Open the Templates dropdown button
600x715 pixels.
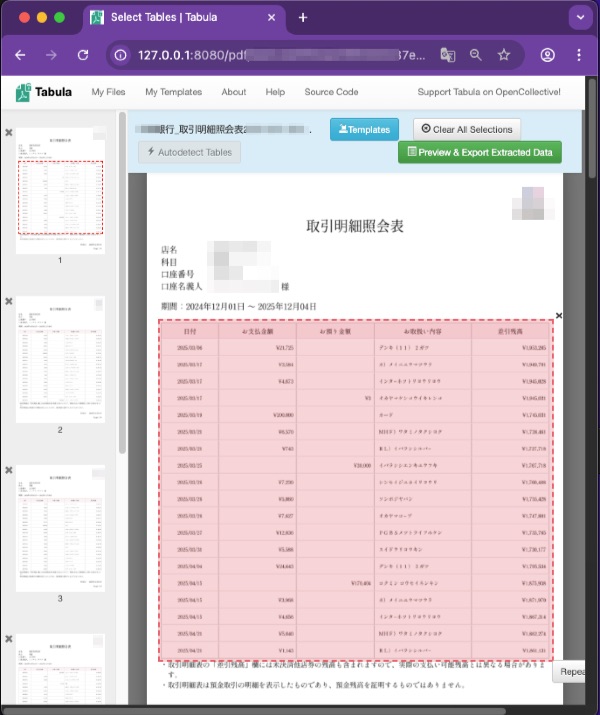pos(364,129)
